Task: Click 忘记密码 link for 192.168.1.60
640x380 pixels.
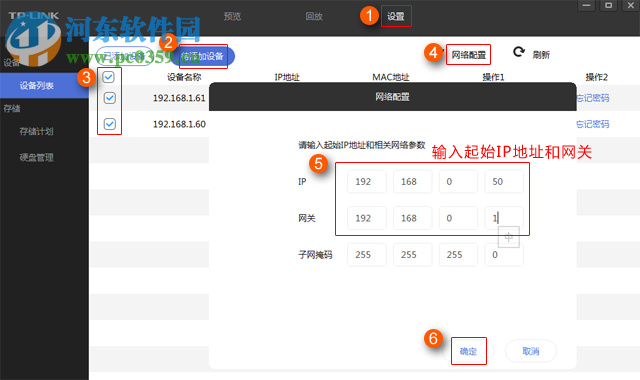Action: 593,124
